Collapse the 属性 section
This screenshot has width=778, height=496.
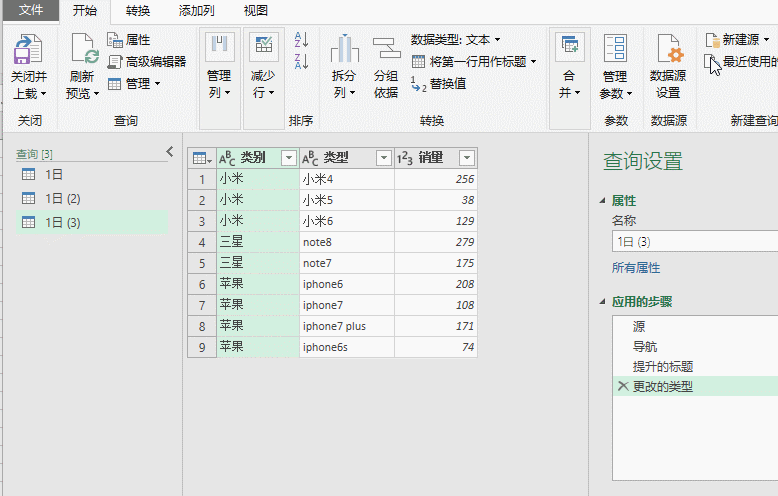602,201
